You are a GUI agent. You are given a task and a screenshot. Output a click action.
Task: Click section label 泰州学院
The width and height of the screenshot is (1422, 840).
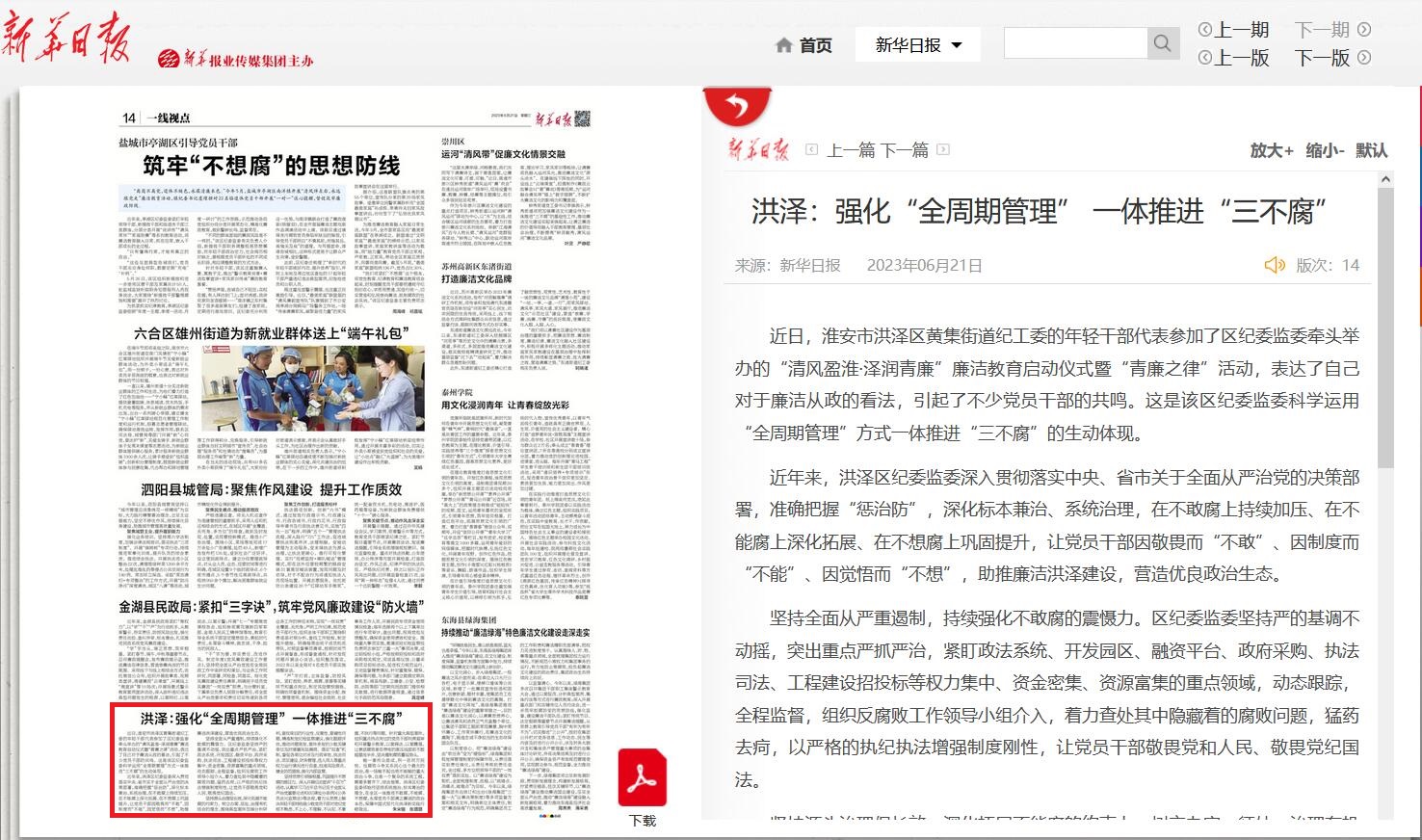457,393
